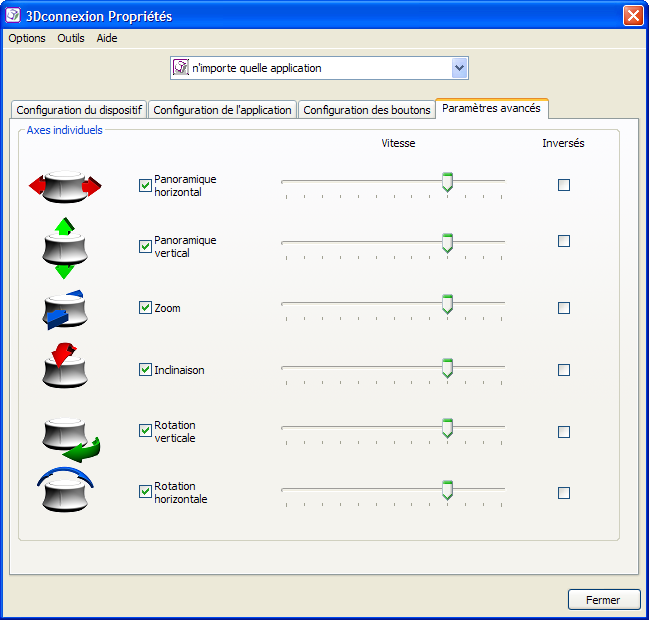Switch to Configuration des boutons tab
The width and height of the screenshot is (649, 620).
(x=366, y=110)
